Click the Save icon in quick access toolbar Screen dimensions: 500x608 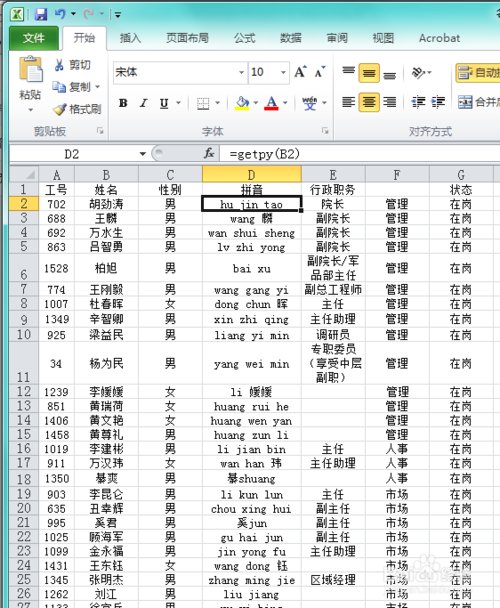pyautogui.click(x=40, y=14)
